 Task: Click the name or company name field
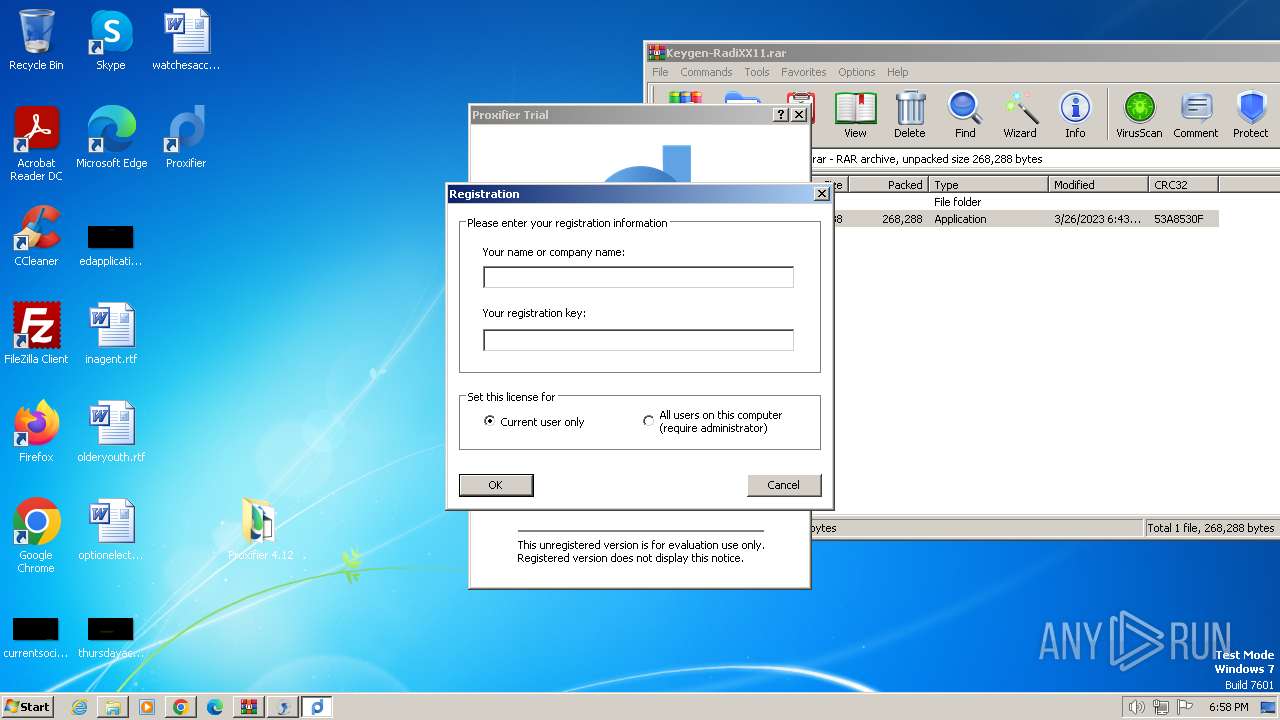click(x=638, y=277)
